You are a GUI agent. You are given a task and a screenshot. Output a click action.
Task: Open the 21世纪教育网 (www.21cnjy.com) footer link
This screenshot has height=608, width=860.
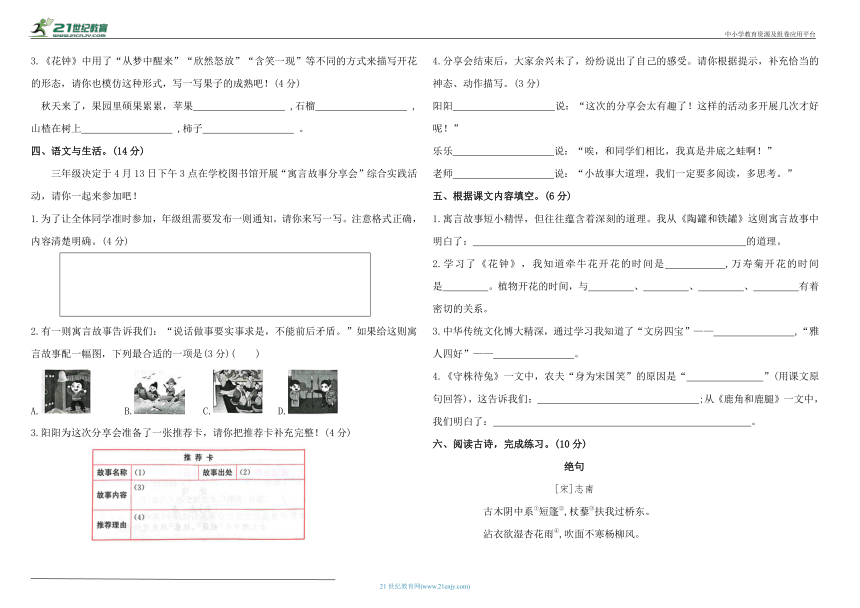425,586
